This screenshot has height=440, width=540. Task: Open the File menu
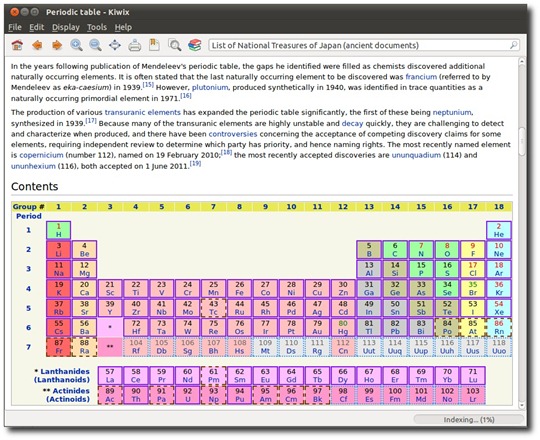pyautogui.click(x=15, y=27)
